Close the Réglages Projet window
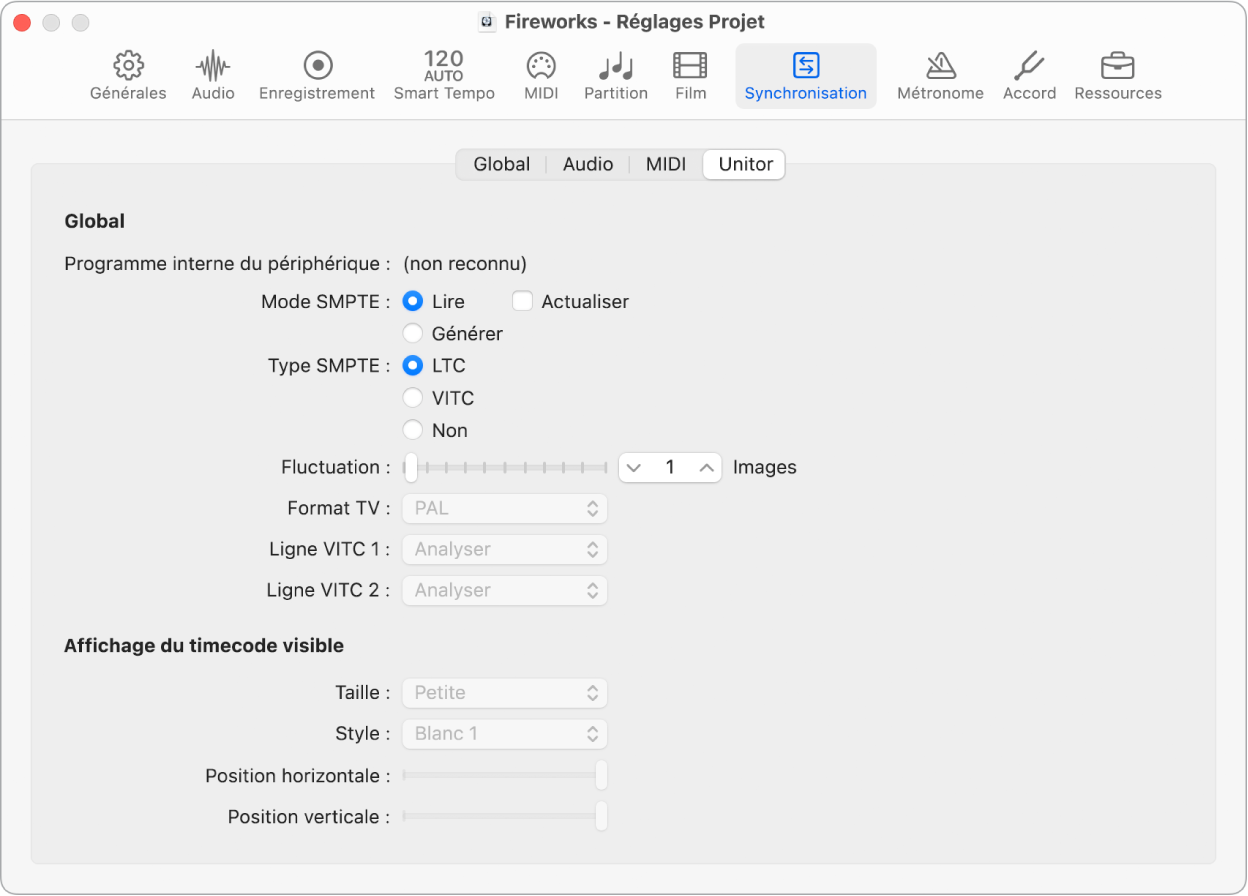 click(22, 22)
